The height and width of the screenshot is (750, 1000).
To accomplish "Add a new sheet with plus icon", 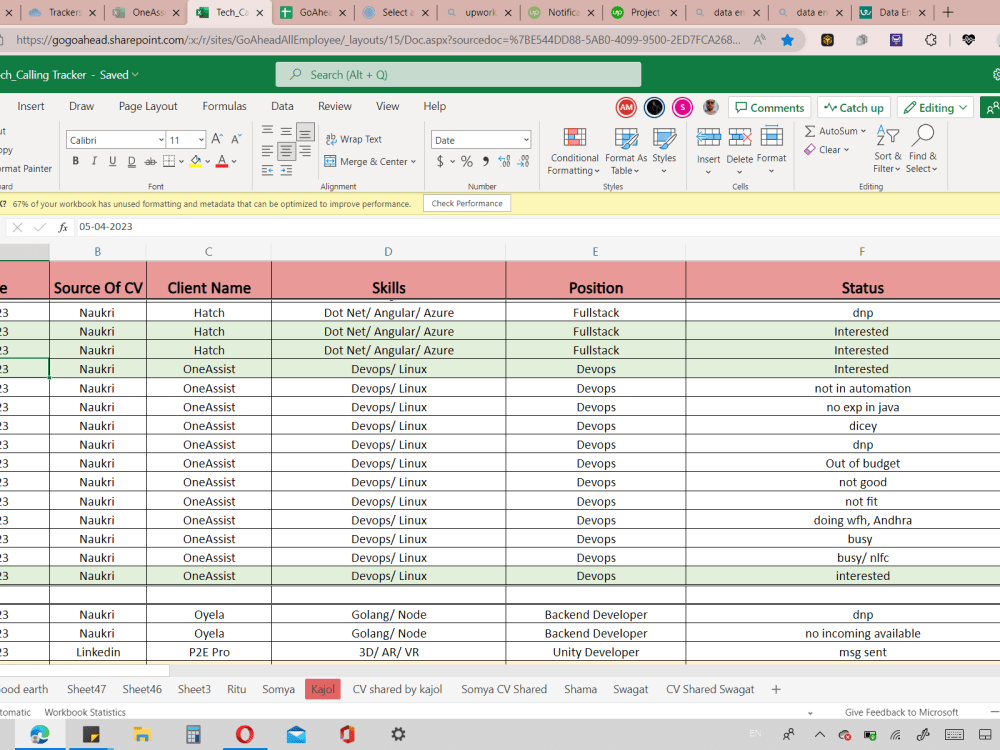I will 776,689.
